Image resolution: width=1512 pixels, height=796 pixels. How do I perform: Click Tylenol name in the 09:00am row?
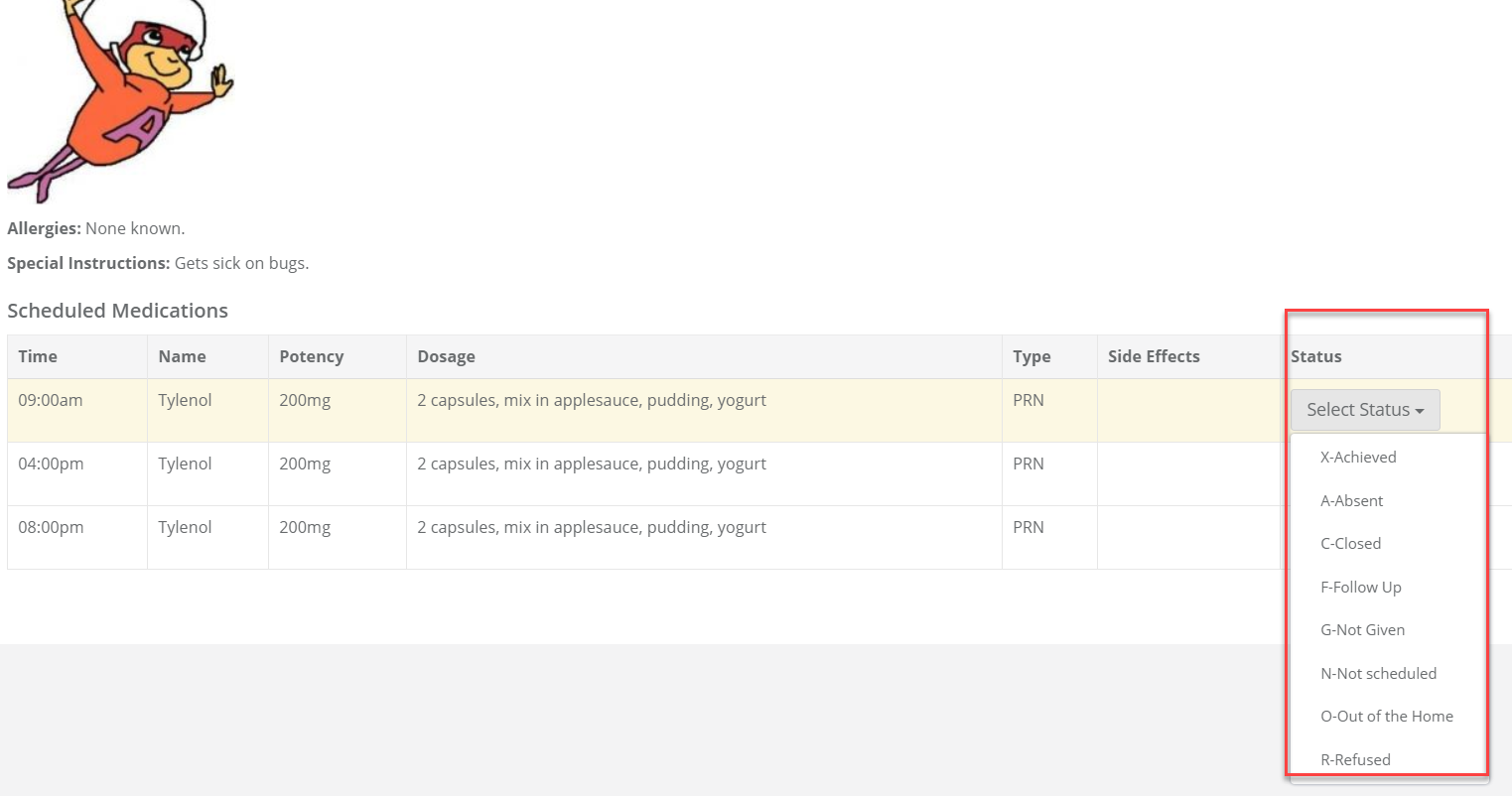tap(185, 401)
